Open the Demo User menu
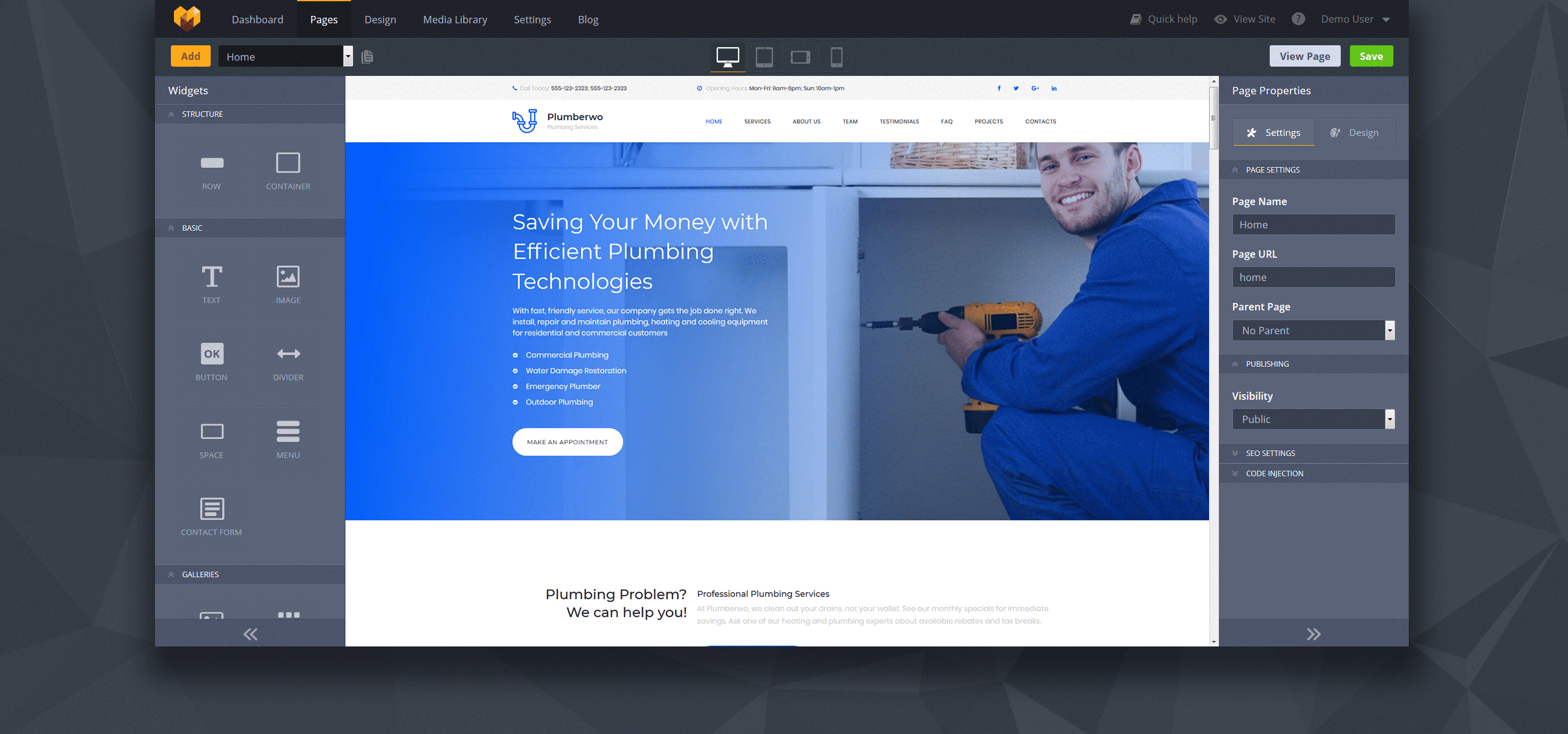1568x734 pixels. [1355, 19]
